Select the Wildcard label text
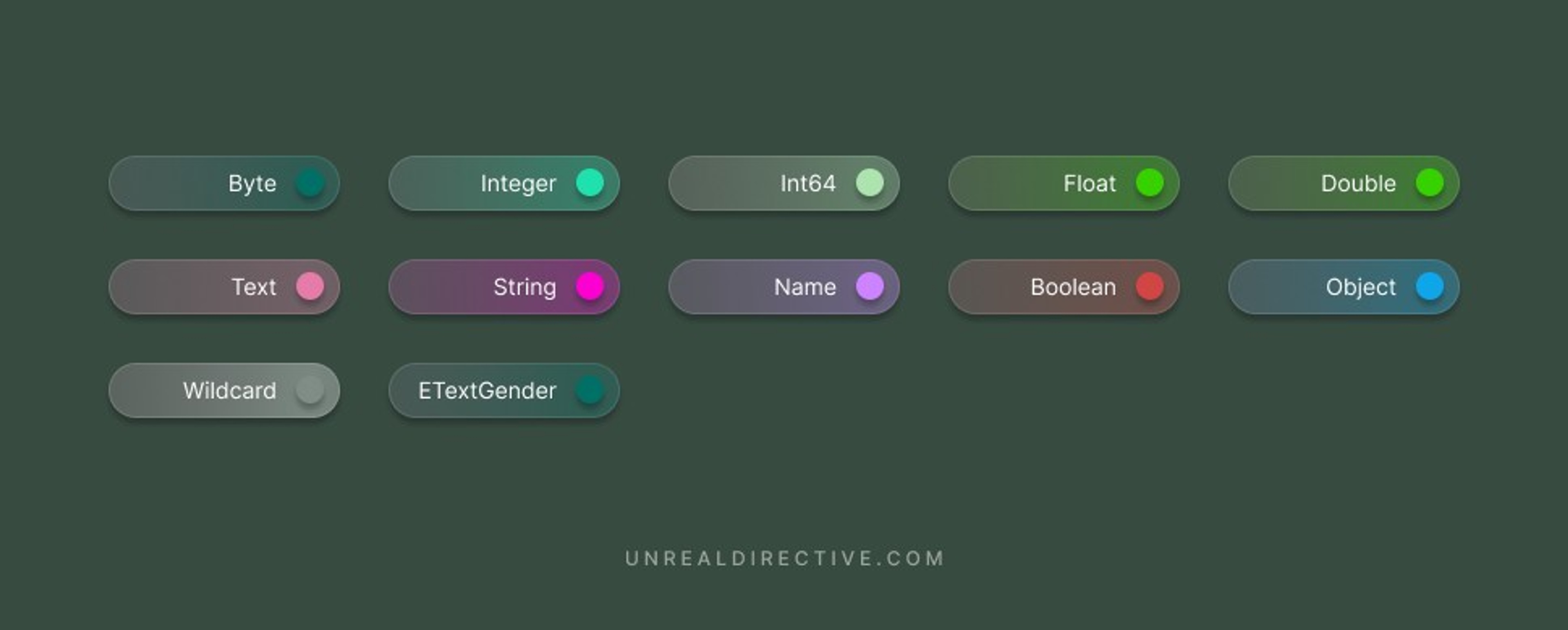Image resolution: width=1568 pixels, height=630 pixels. coord(229,391)
